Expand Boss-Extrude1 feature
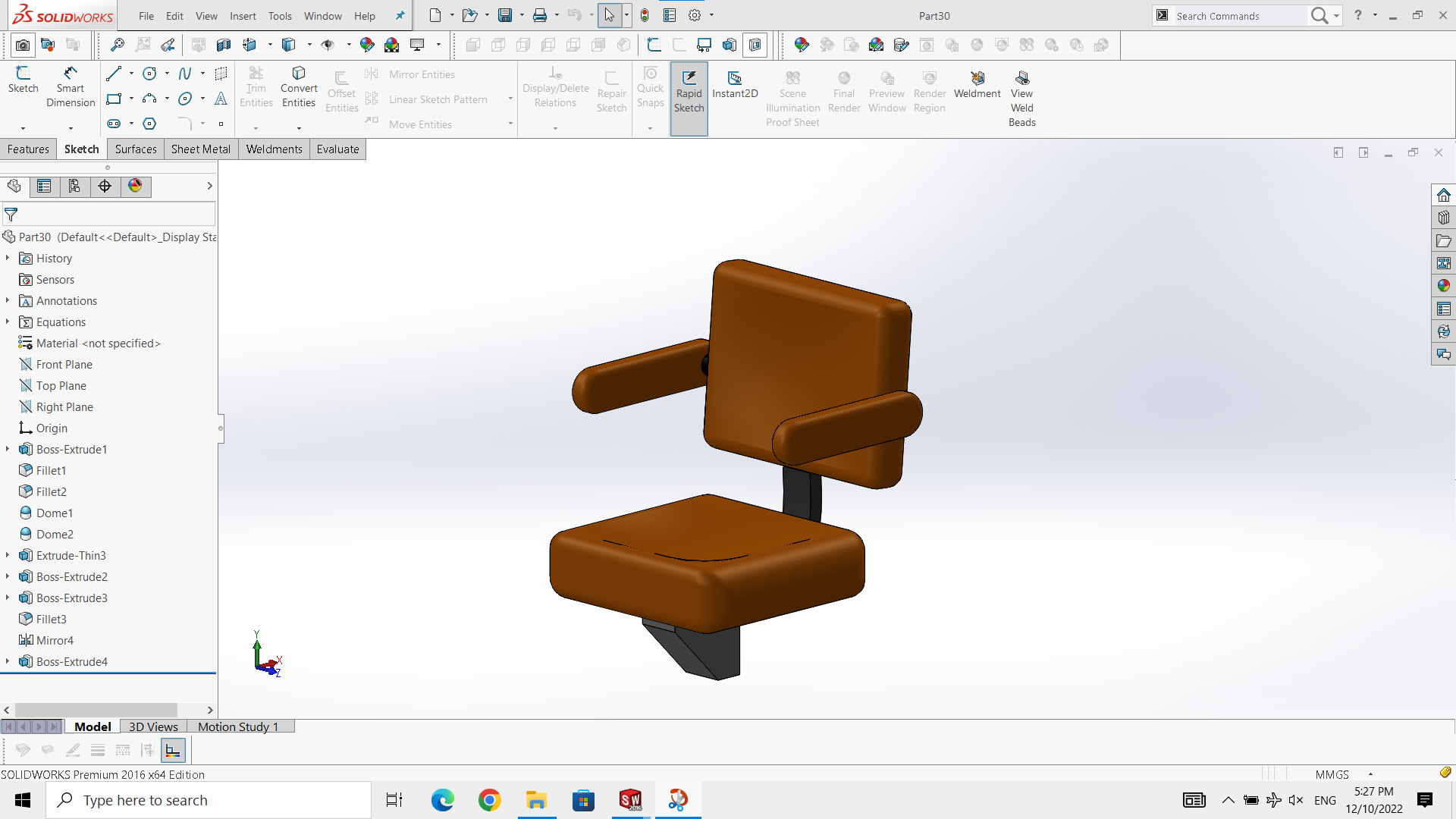This screenshot has width=1456, height=819. click(x=8, y=450)
